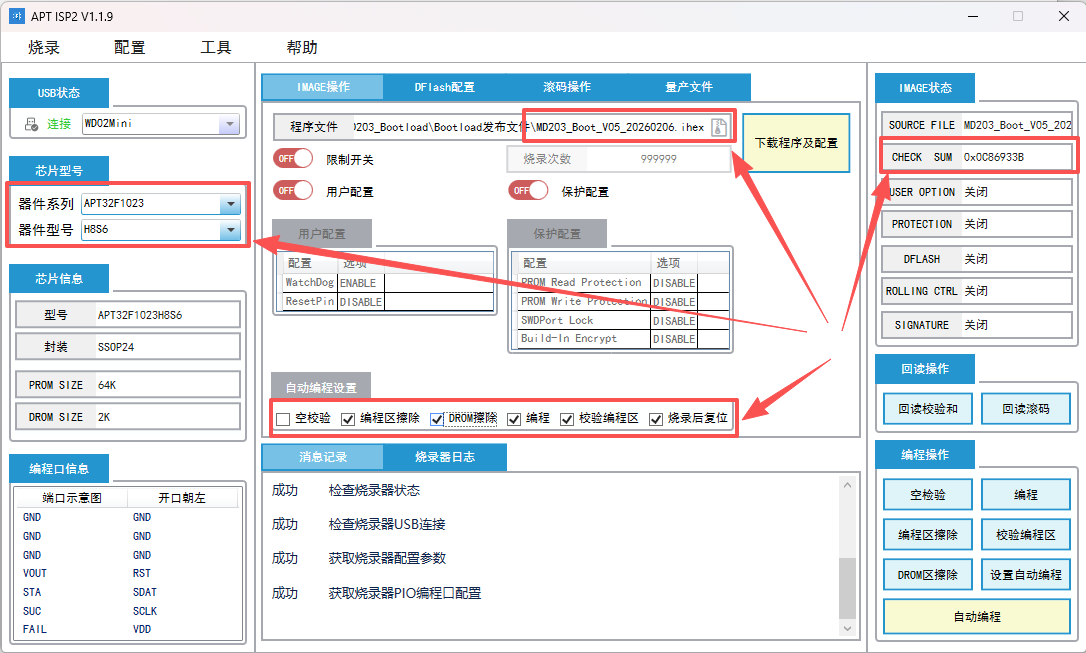The width and height of the screenshot is (1086, 653).
Task: Click the 自动编程 button
Action: (976, 617)
